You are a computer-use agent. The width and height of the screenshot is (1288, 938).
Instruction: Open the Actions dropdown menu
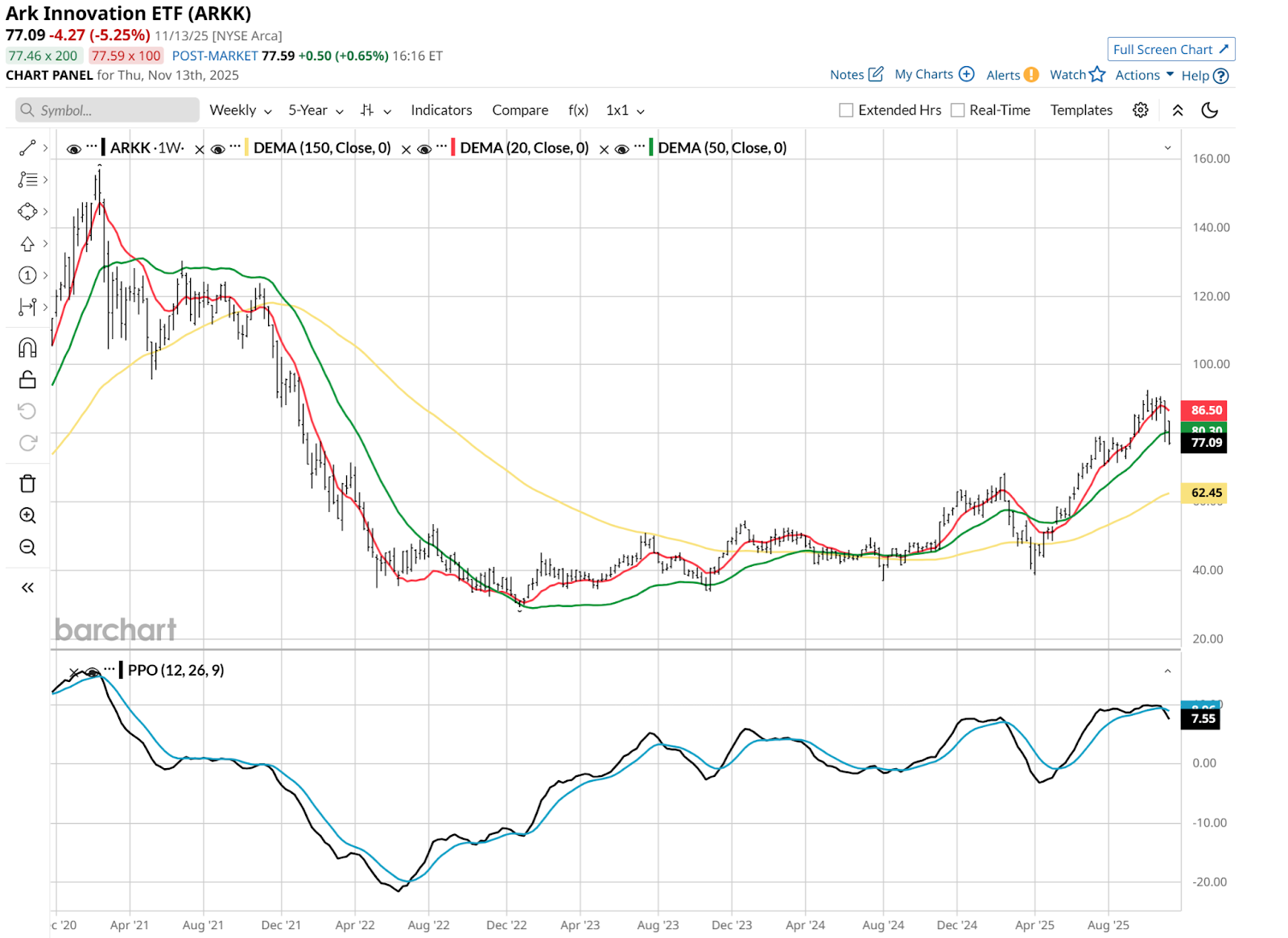click(x=1144, y=75)
